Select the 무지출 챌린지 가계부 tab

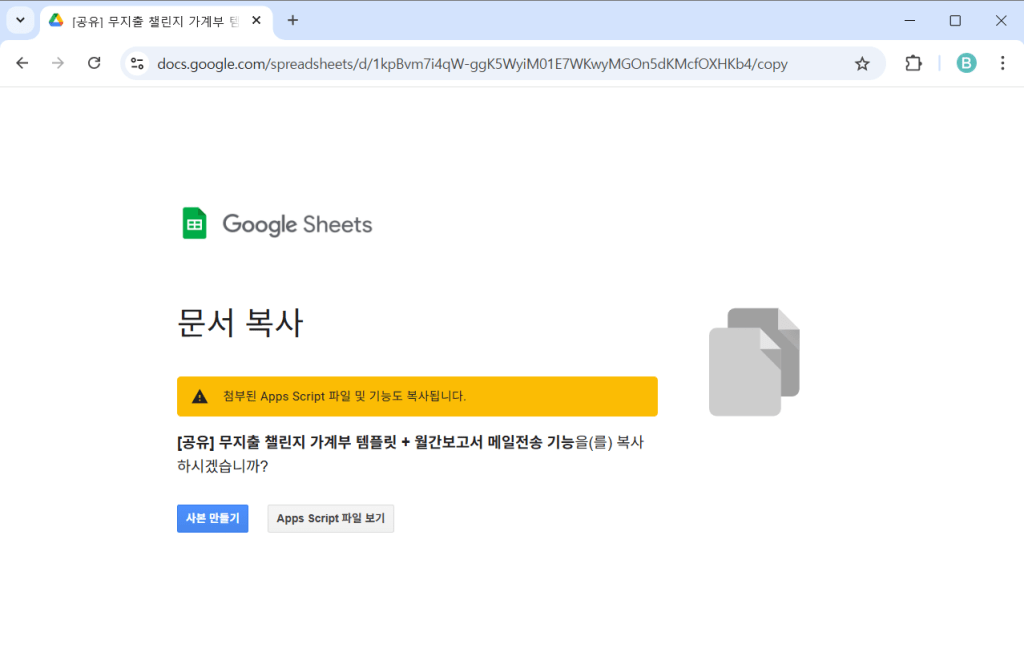[150, 20]
